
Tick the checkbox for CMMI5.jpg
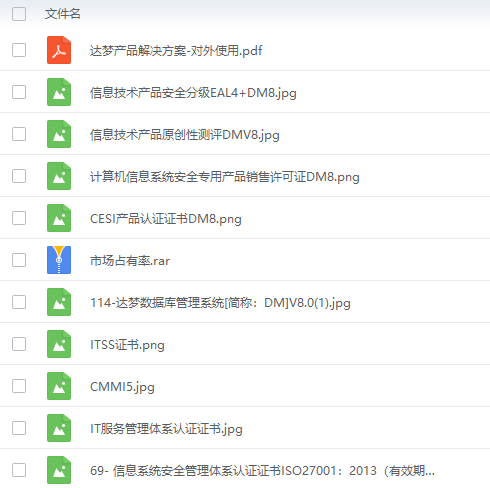pyautogui.click(x=19, y=386)
